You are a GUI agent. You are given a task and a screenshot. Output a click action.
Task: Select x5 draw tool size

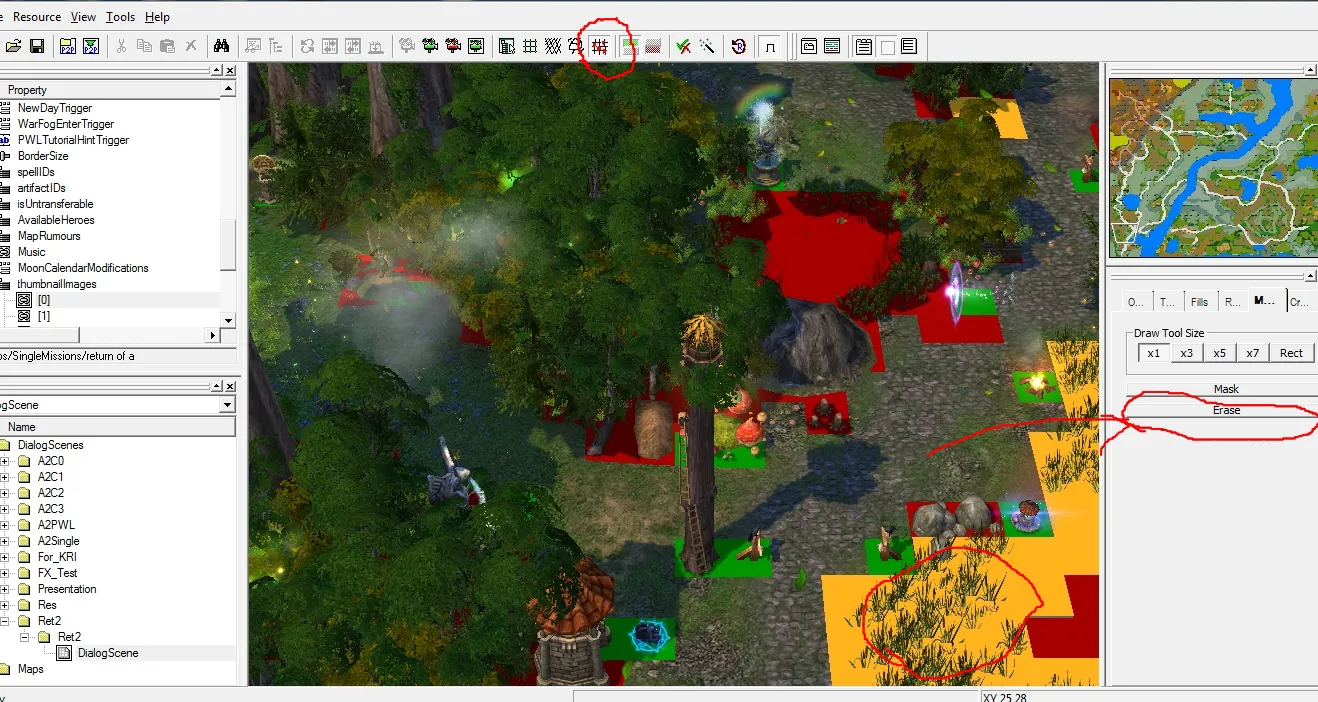pos(1219,353)
